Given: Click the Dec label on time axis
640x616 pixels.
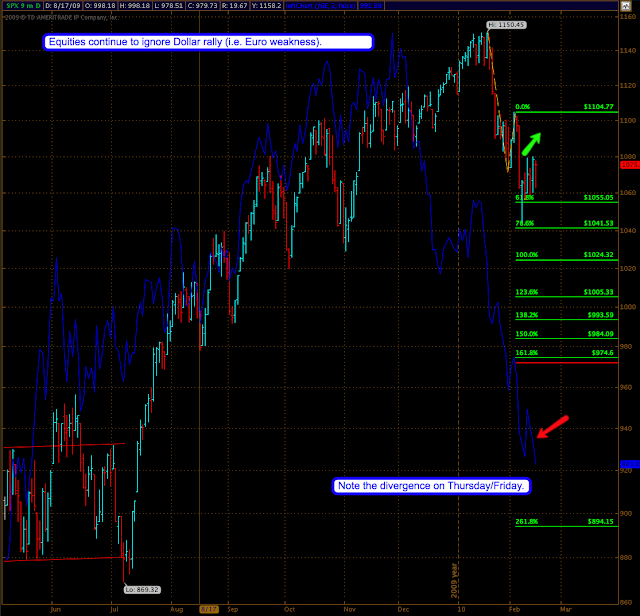Looking at the screenshot, I should pos(403,609).
